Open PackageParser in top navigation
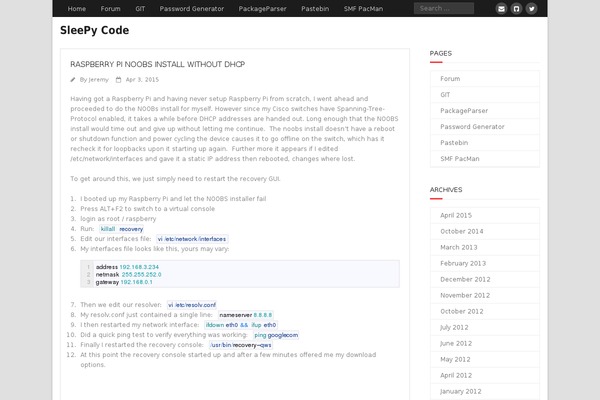The width and height of the screenshot is (600, 400). coord(262,8)
